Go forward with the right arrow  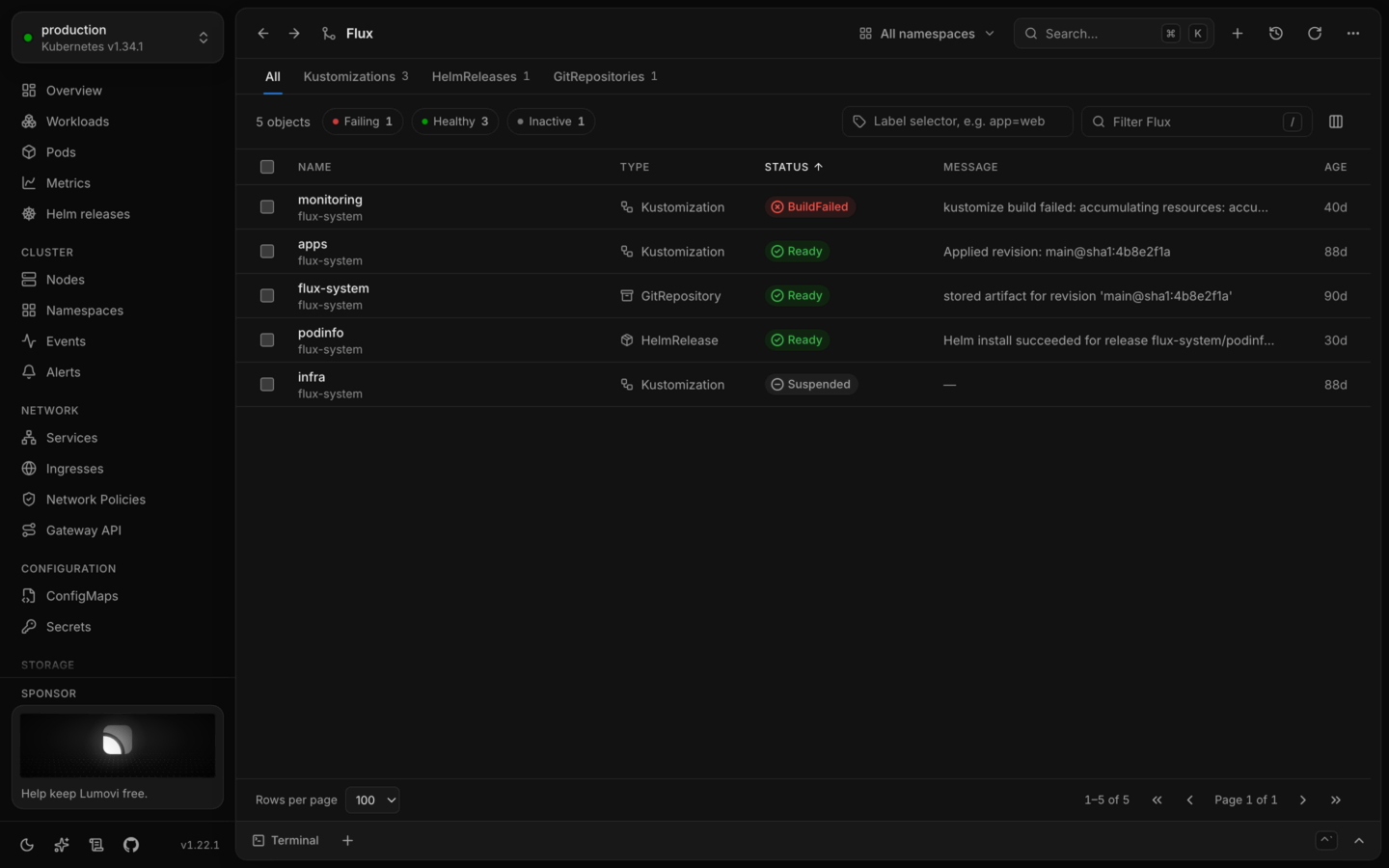tap(294, 34)
